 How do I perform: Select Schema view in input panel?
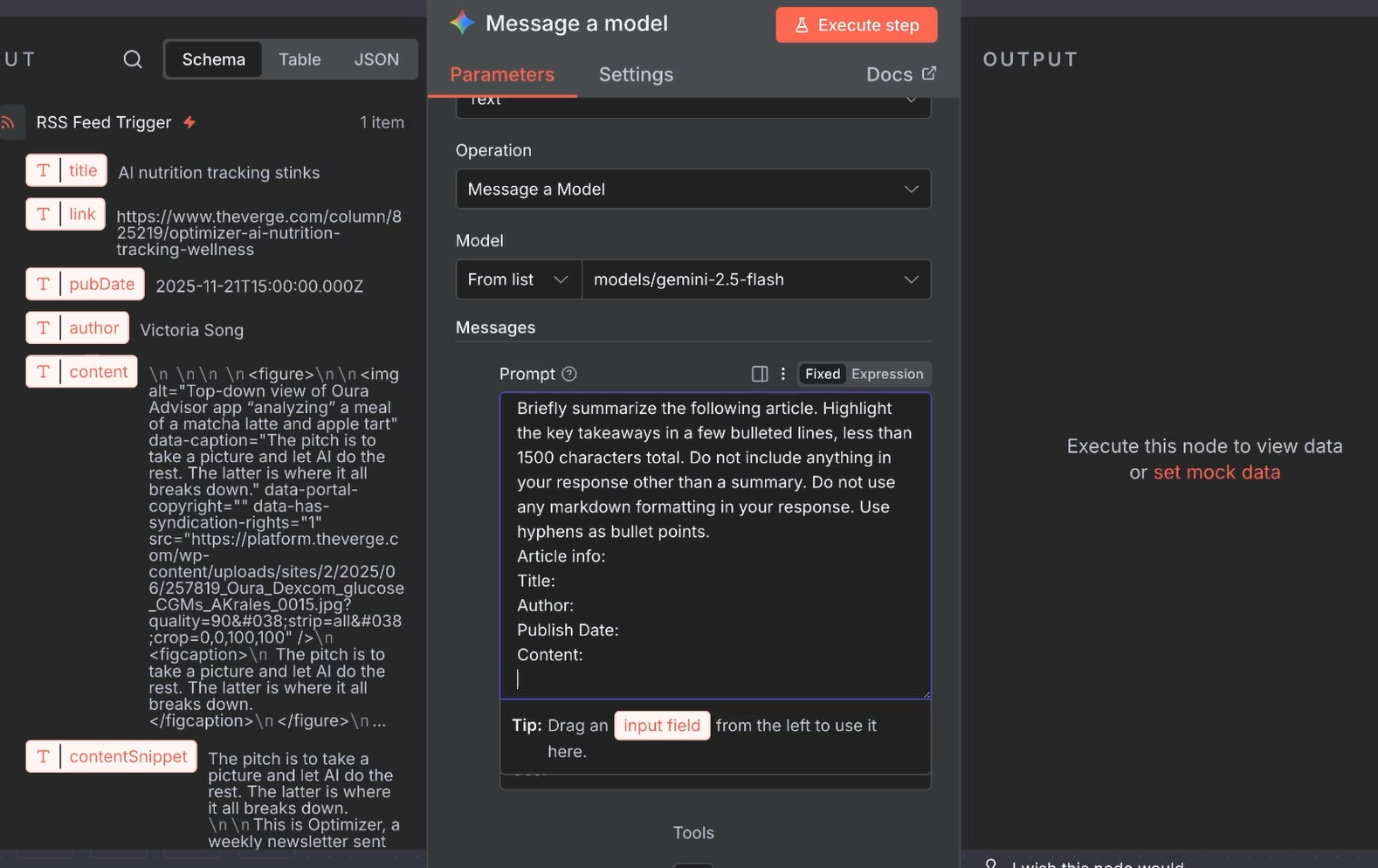(214, 59)
